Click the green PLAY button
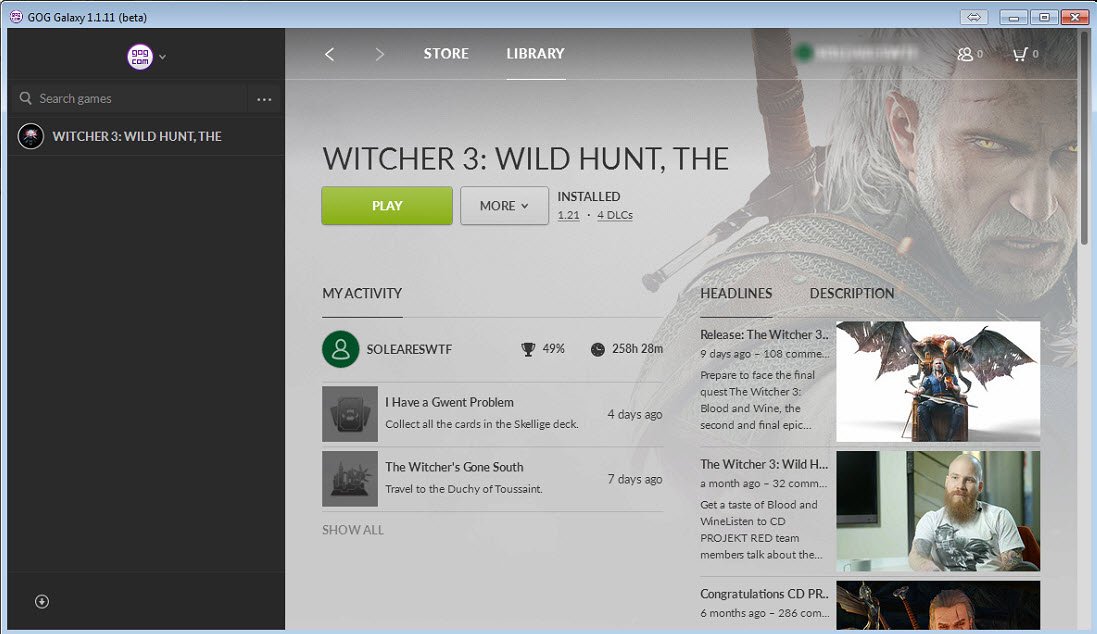 click(x=387, y=206)
